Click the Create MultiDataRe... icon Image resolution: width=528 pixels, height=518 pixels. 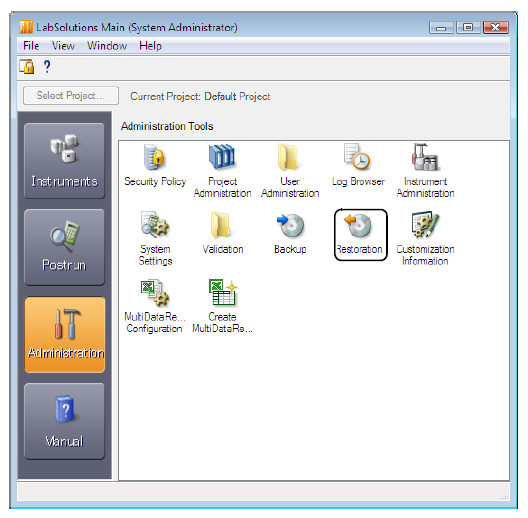222,306
